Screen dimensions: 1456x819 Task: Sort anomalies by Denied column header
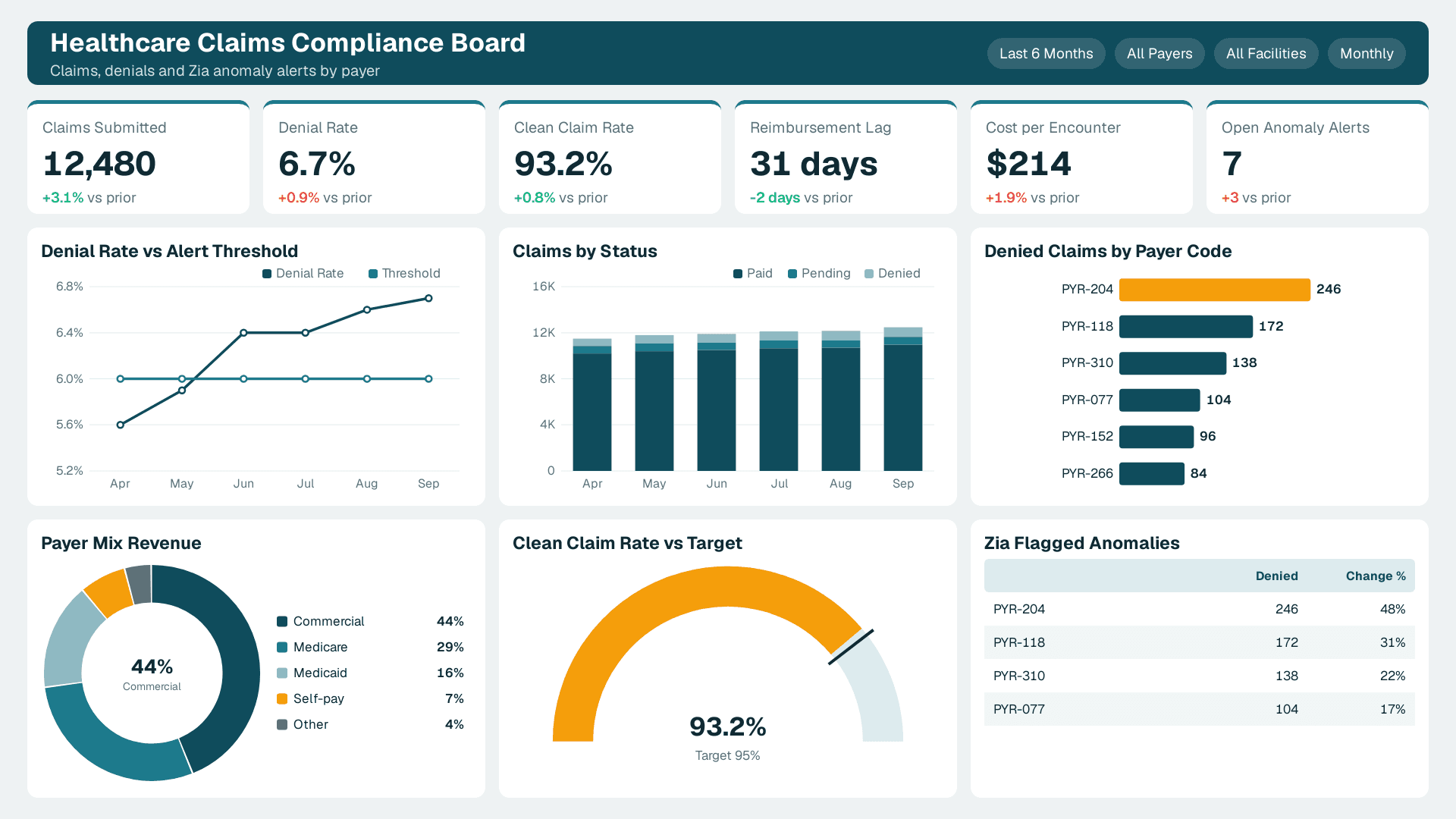1276,576
